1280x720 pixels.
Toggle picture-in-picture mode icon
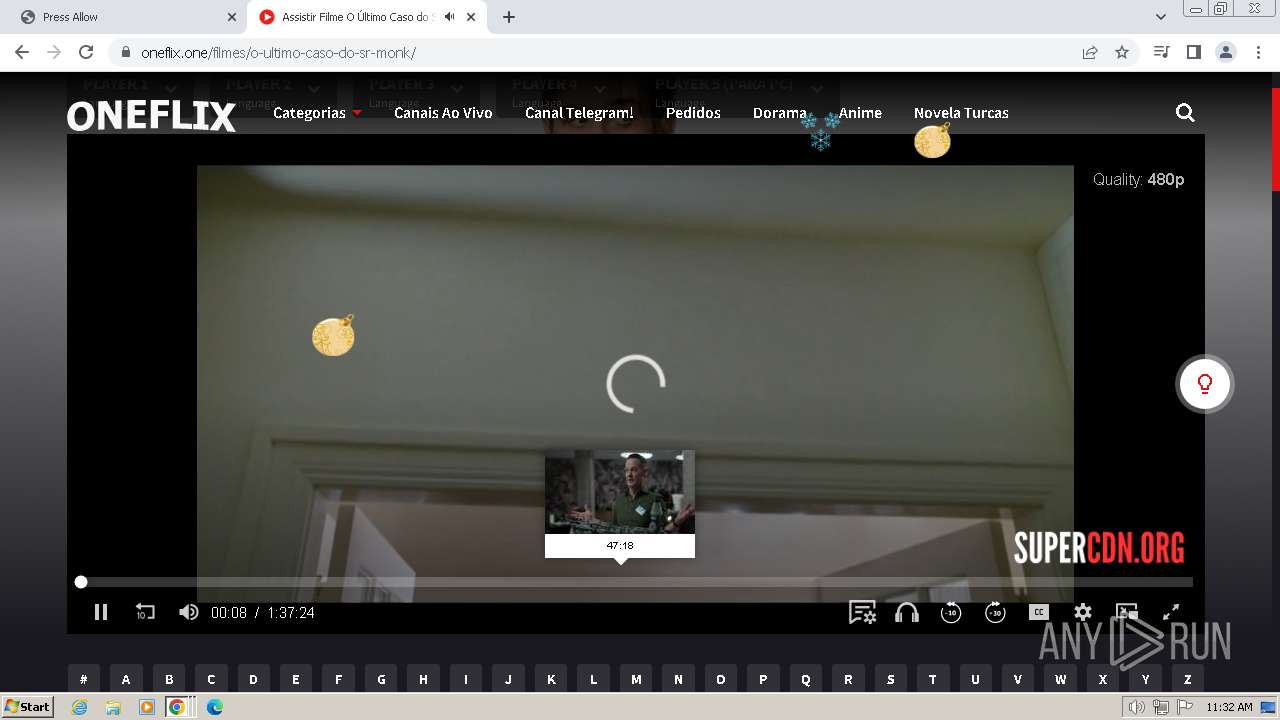click(x=1127, y=612)
